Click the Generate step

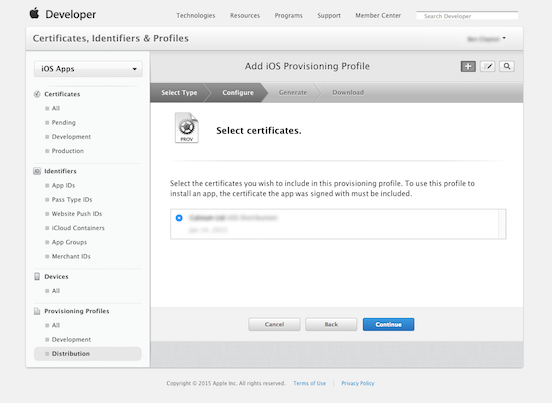tap(293, 93)
